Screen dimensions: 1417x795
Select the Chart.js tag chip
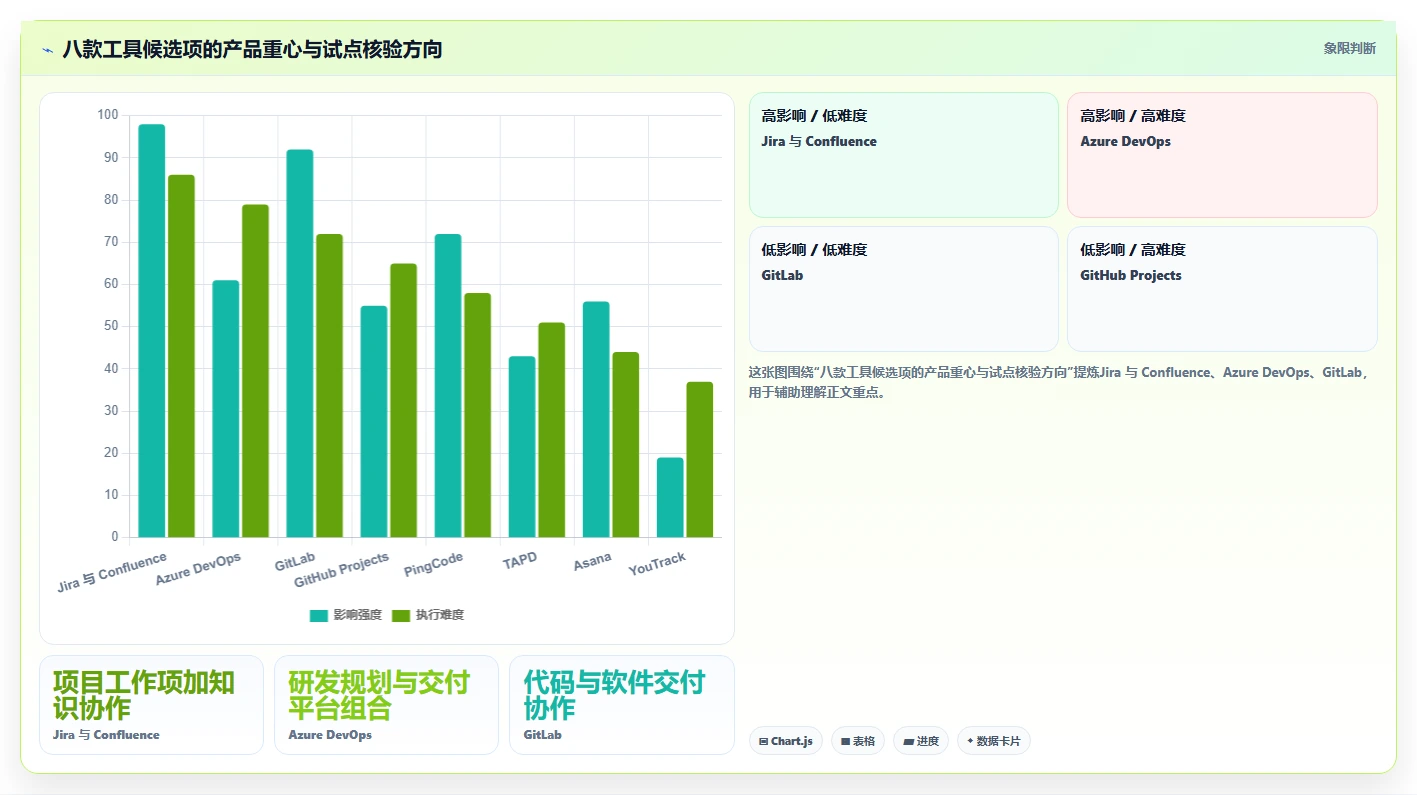tap(786, 741)
